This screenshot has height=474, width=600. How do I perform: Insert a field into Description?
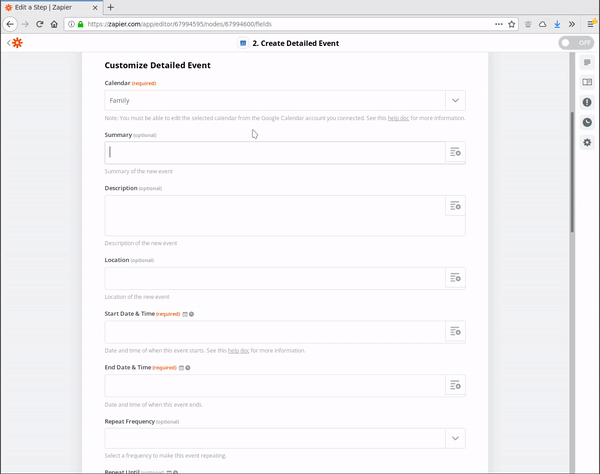[x=455, y=206]
